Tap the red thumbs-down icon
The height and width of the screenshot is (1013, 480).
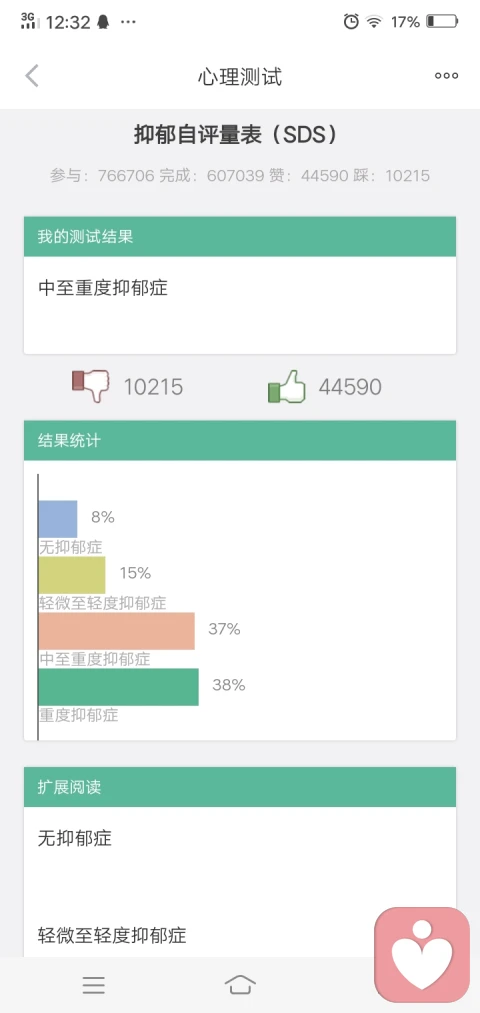pyautogui.click(x=91, y=386)
